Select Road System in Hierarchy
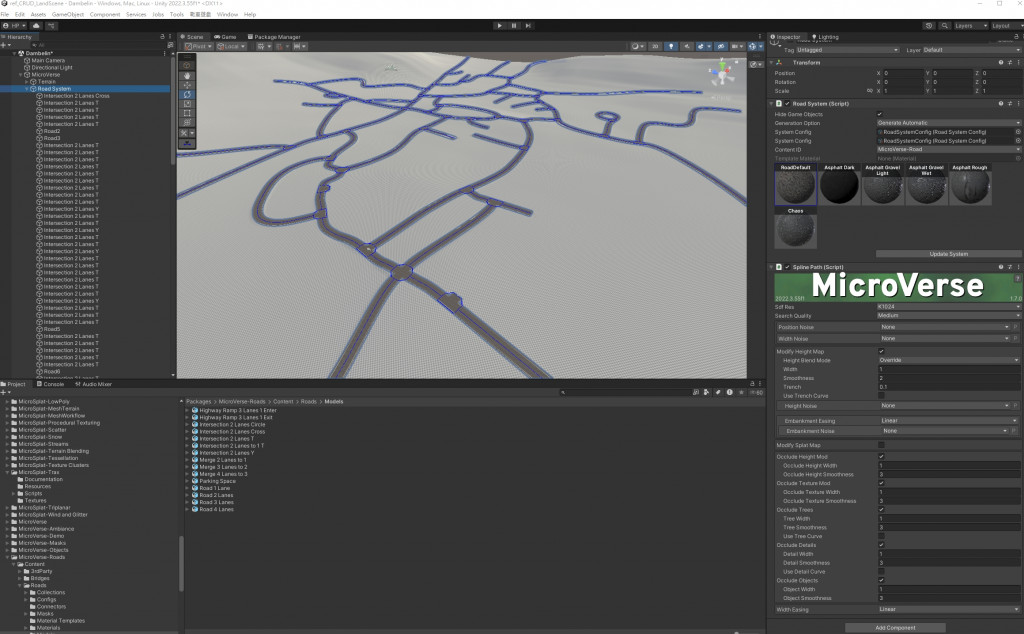Image resolution: width=1024 pixels, height=634 pixels. [x=54, y=89]
